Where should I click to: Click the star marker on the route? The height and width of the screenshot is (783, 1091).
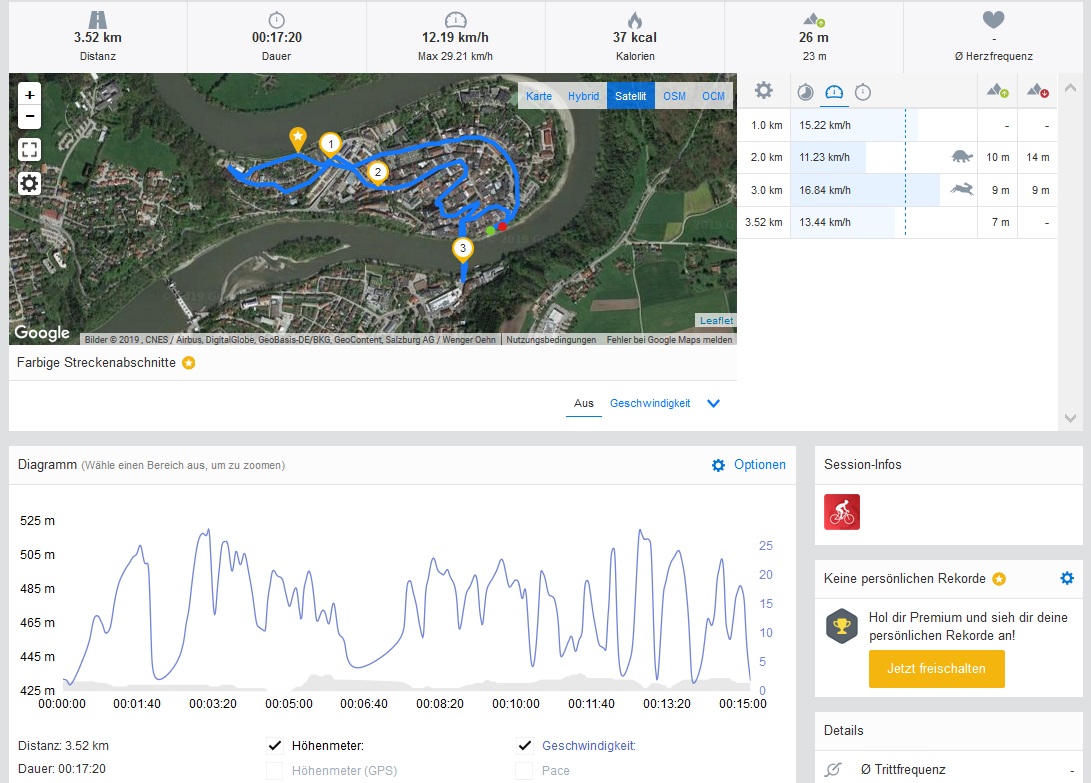click(298, 138)
